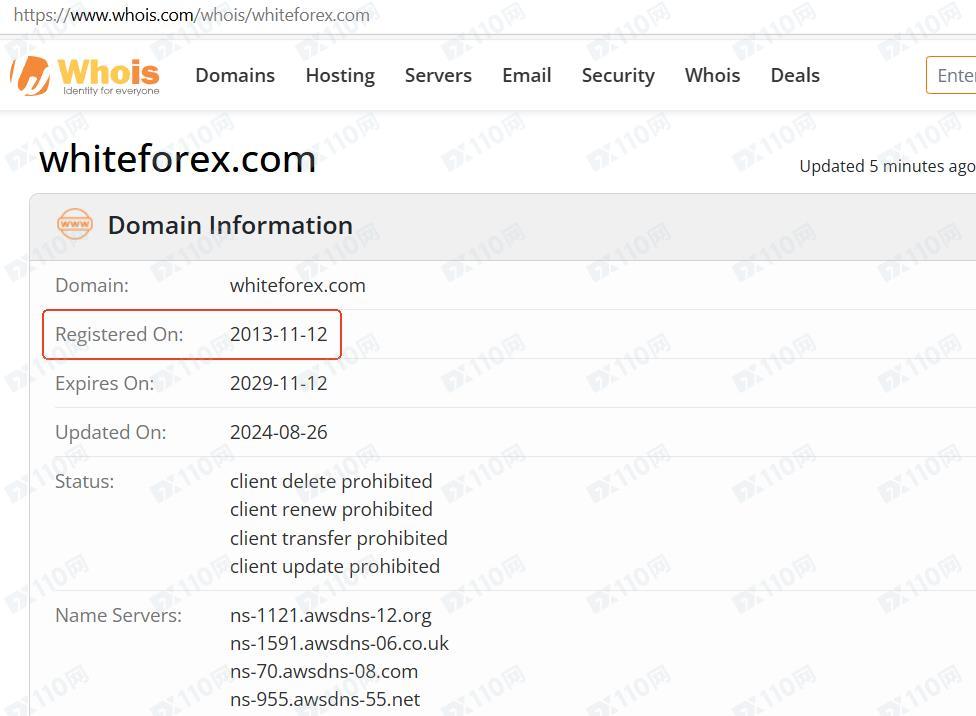This screenshot has height=716, width=976.
Task: Open the Domains menu
Action: (x=235, y=75)
